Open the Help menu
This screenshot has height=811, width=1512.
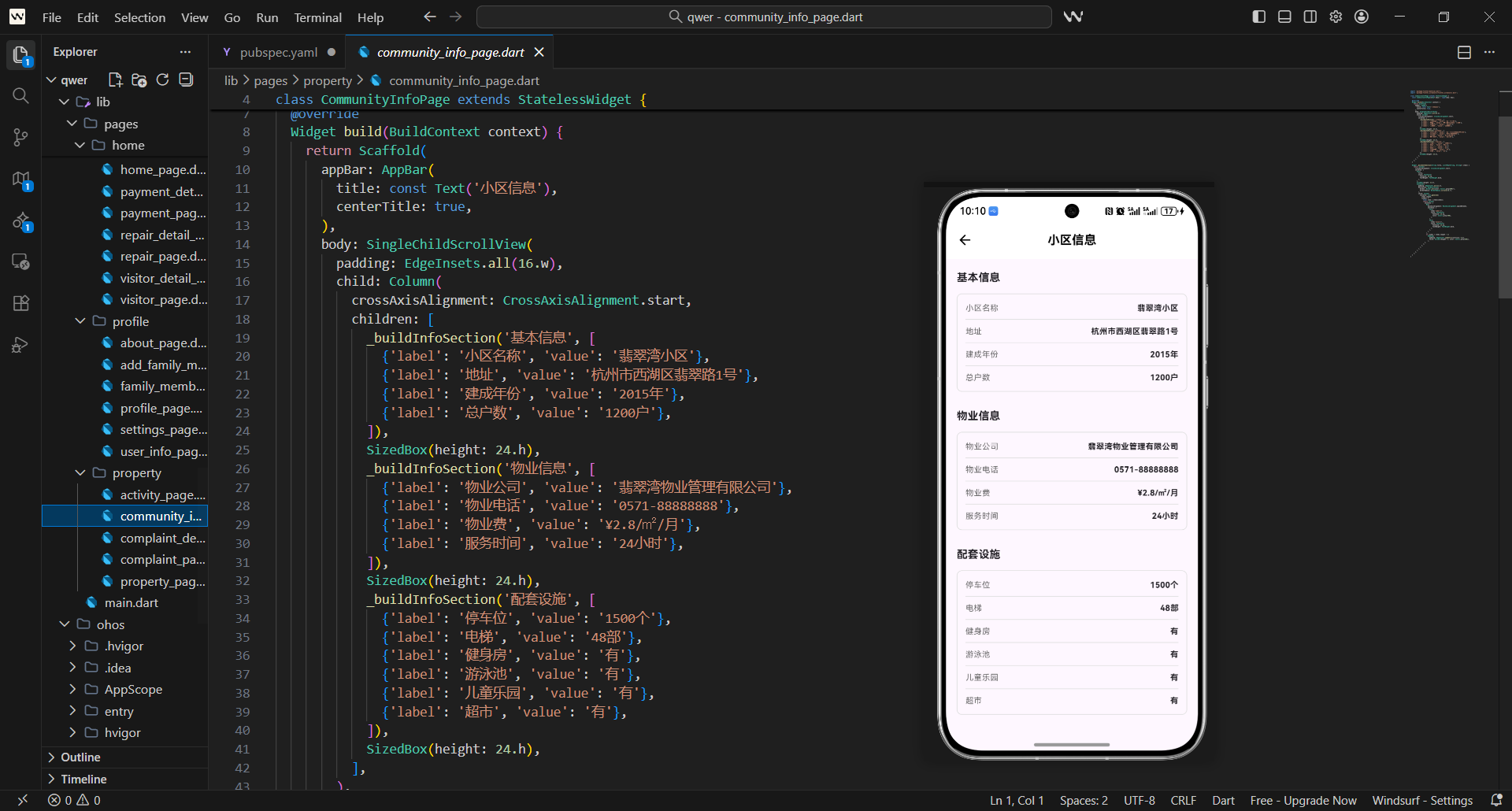click(x=370, y=17)
